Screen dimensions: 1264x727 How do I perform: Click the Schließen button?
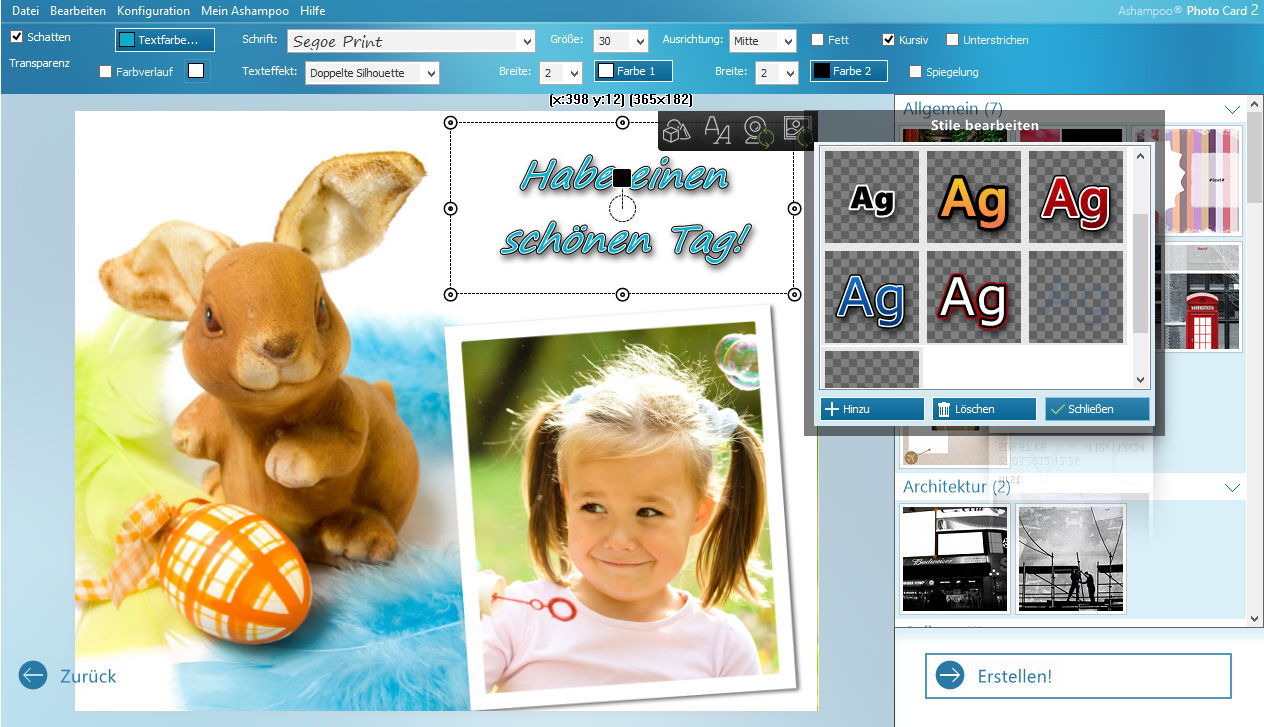1097,409
